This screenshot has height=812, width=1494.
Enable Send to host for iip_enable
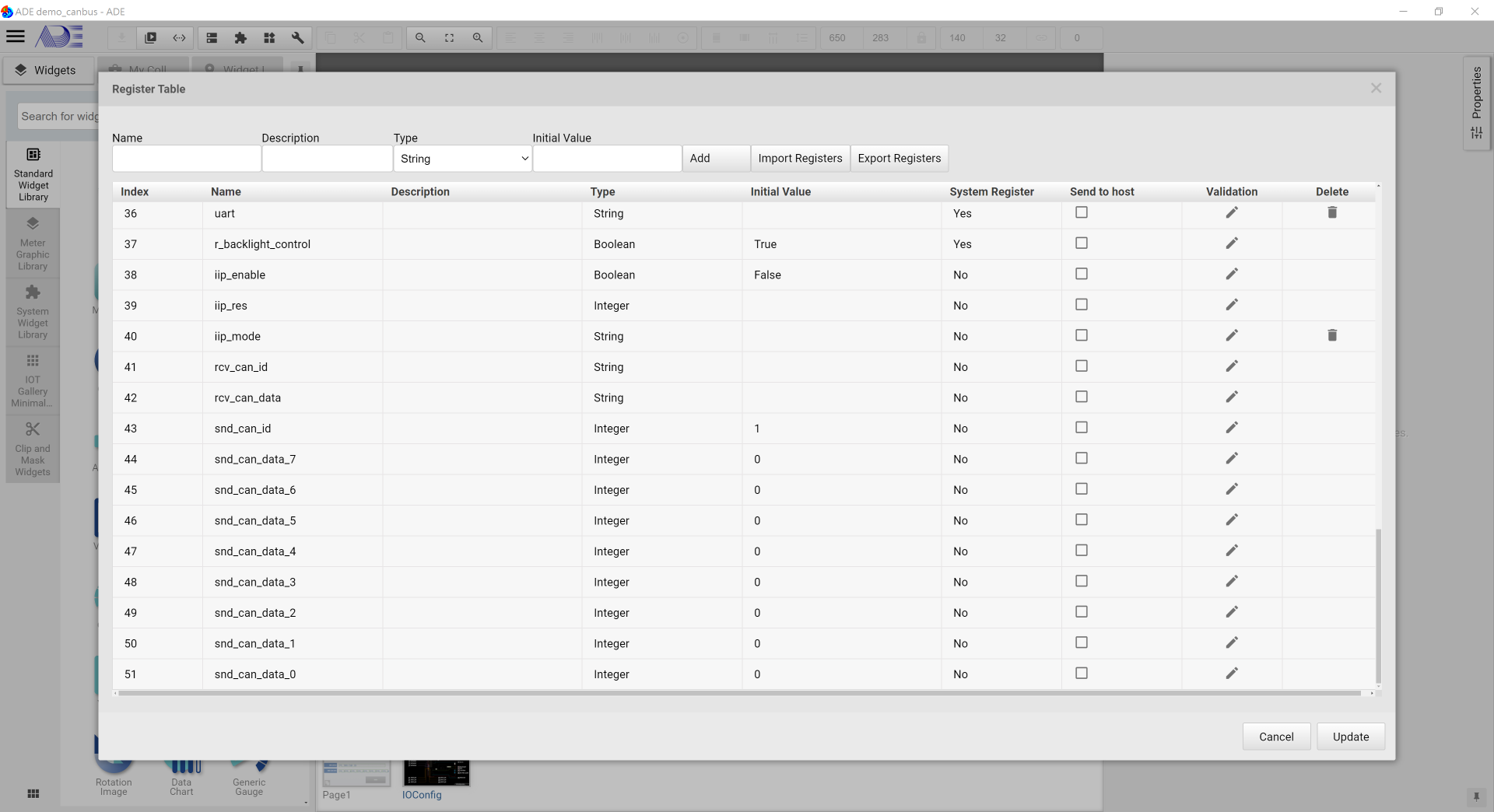[1081, 274]
